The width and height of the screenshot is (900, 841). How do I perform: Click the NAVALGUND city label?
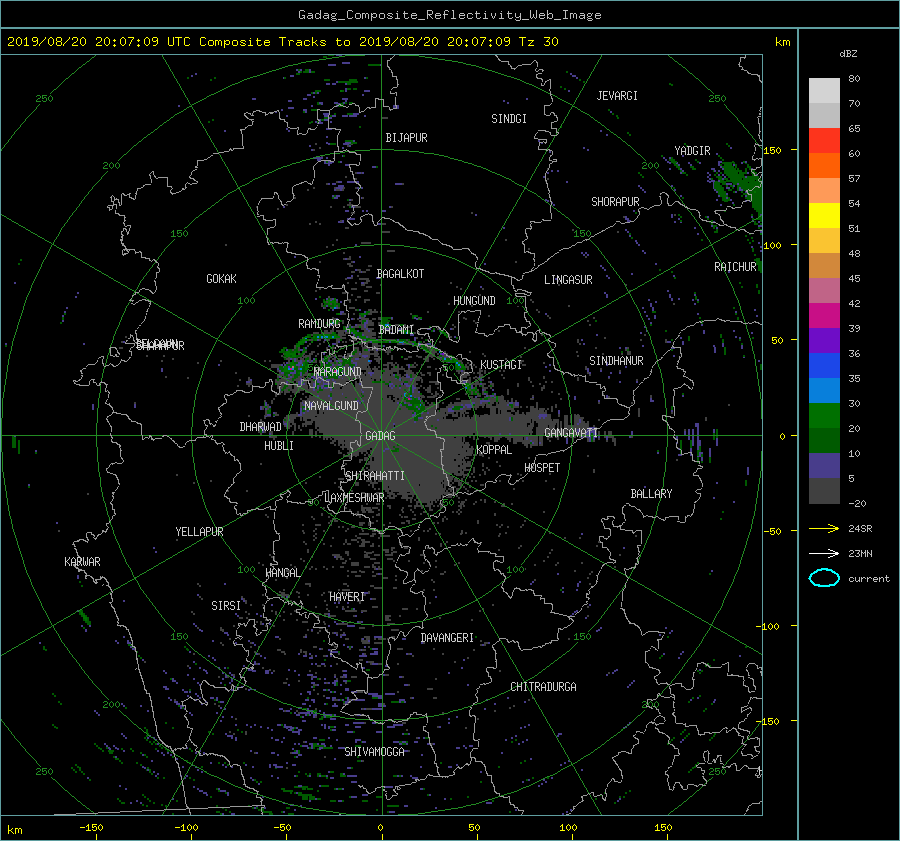click(x=331, y=406)
